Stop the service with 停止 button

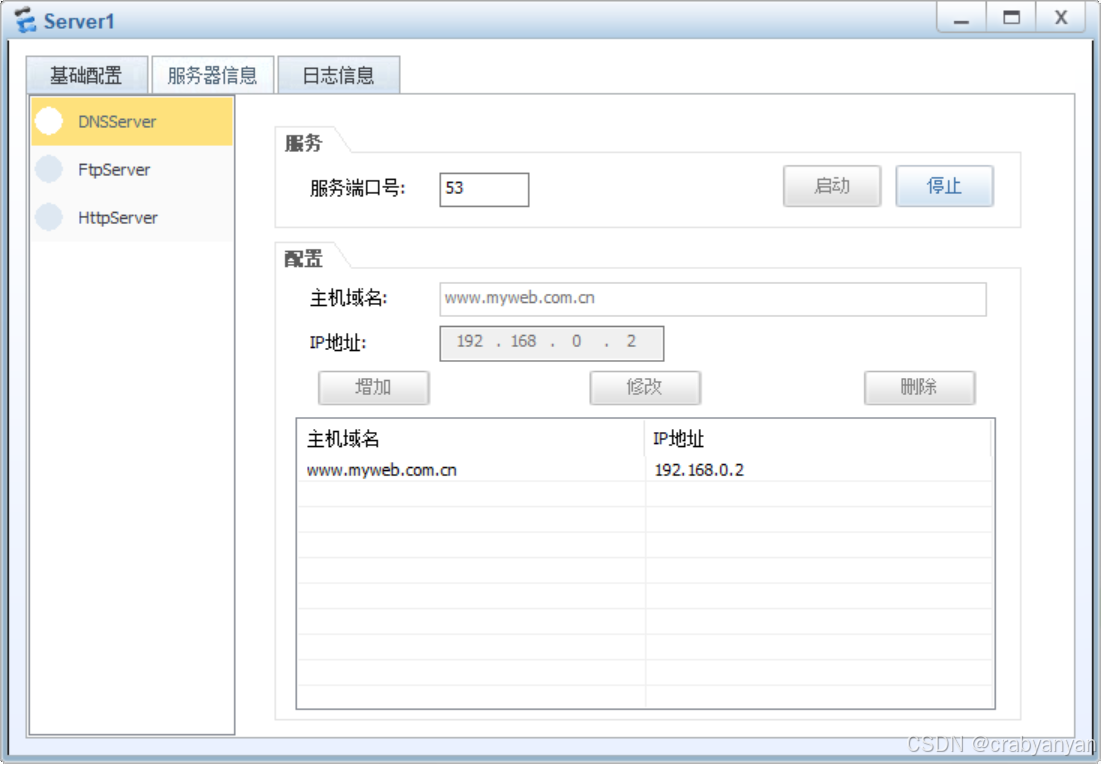pyautogui.click(x=944, y=186)
